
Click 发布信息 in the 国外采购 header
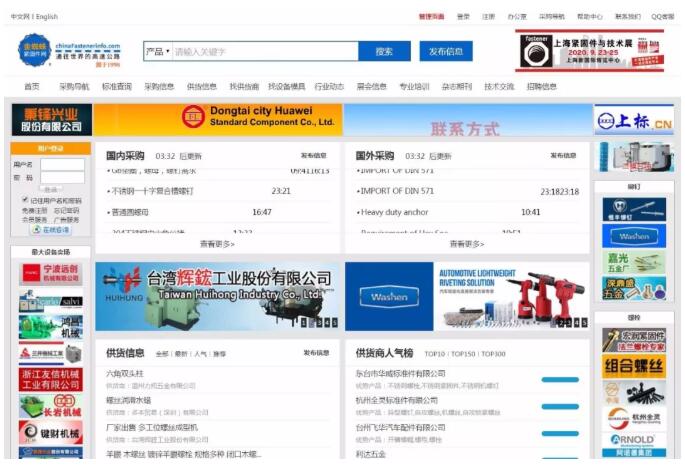563,156
